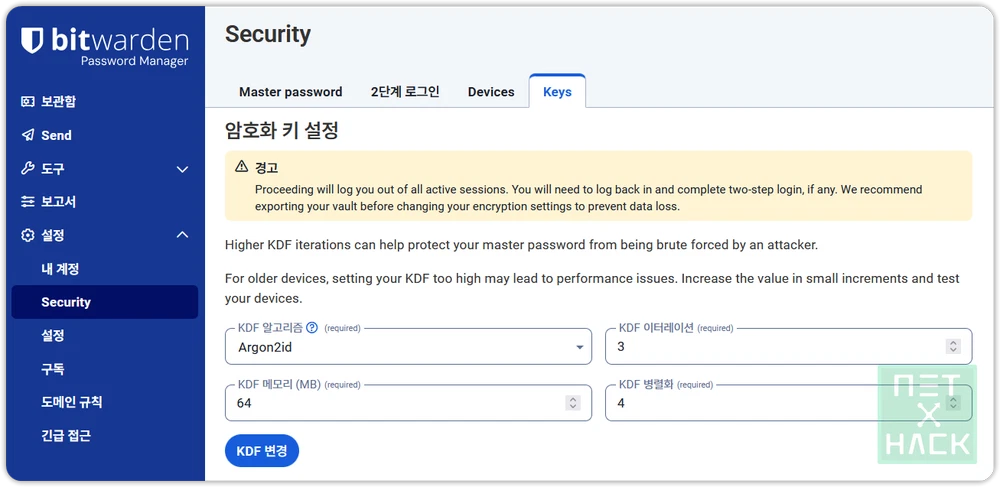1000x487 pixels.
Task: Adjust the KDF 메모리 stepper arrows
Action: pos(573,403)
